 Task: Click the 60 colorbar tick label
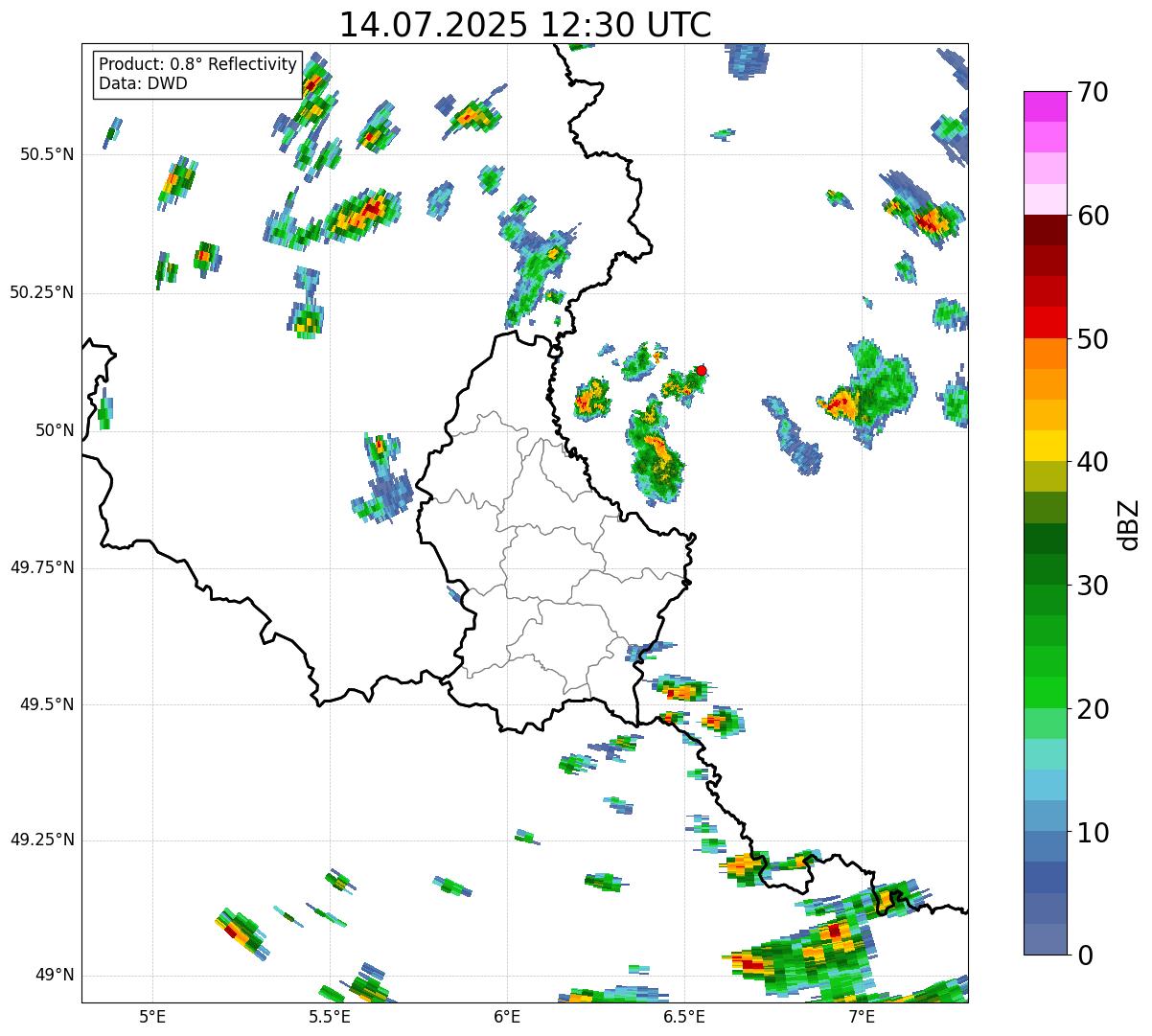tap(1092, 216)
